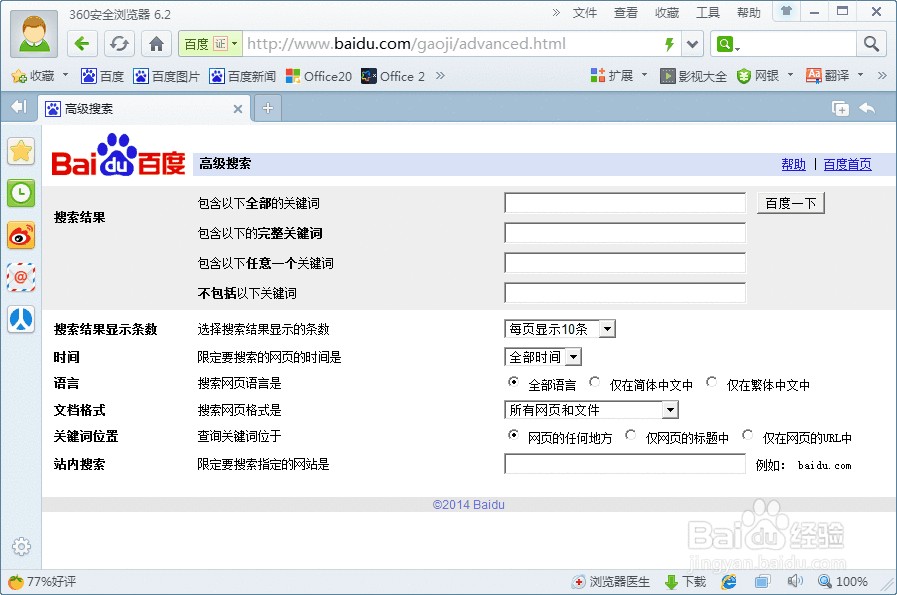Open the 翻译 translate tool
The width and height of the screenshot is (897, 595).
tap(834, 76)
